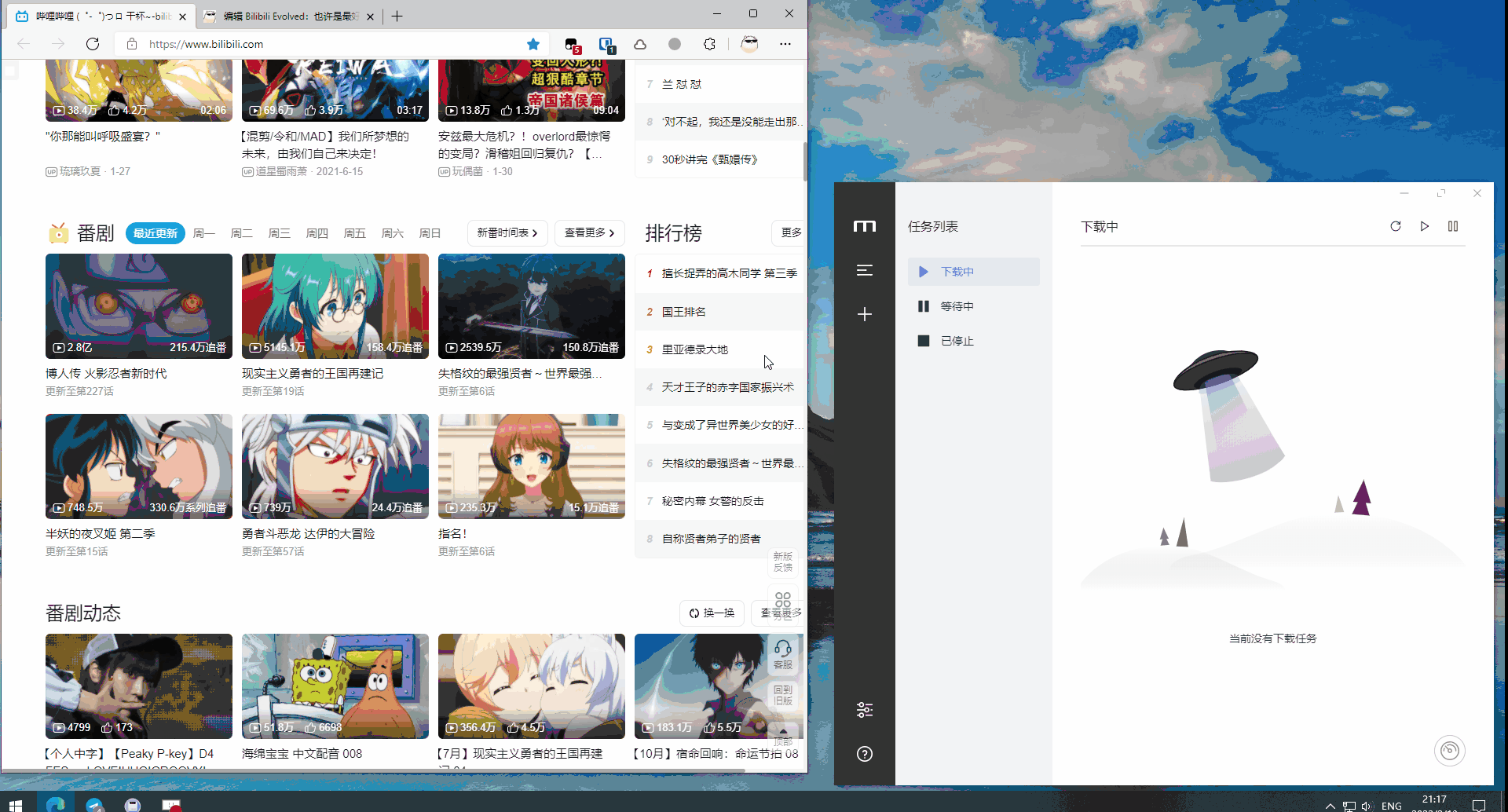The width and height of the screenshot is (1508, 812).
Task: Select the 最近更新 anime filter
Action: tap(156, 233)
